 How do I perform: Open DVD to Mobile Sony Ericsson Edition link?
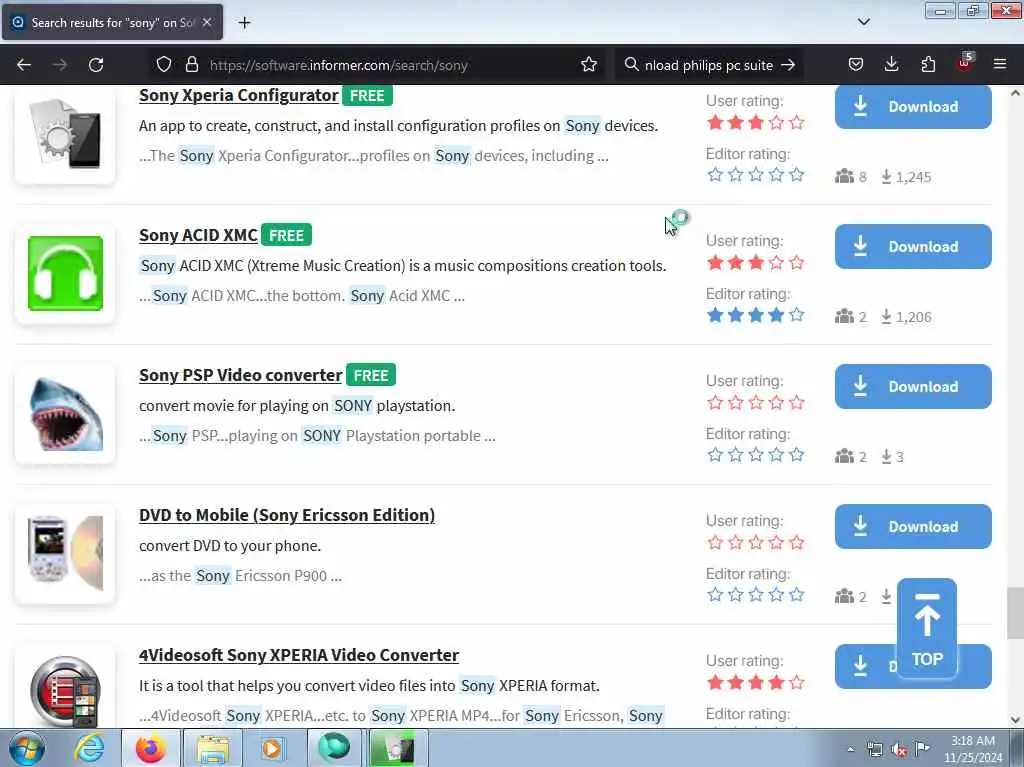point(287,515)
